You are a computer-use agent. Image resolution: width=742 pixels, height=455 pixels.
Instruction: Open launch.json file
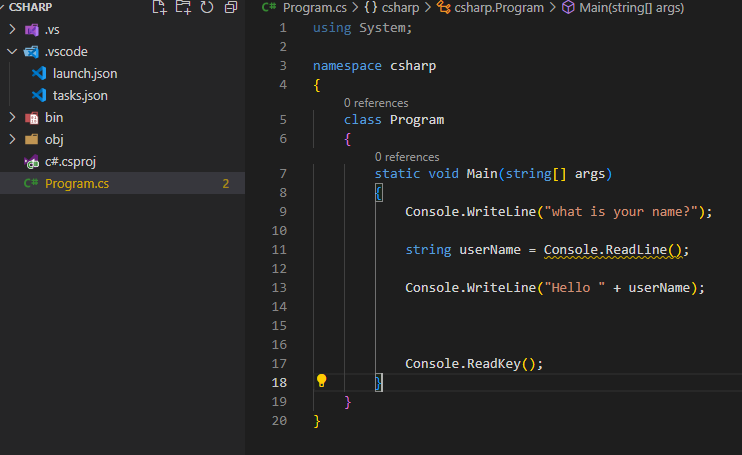coord(85,74)
